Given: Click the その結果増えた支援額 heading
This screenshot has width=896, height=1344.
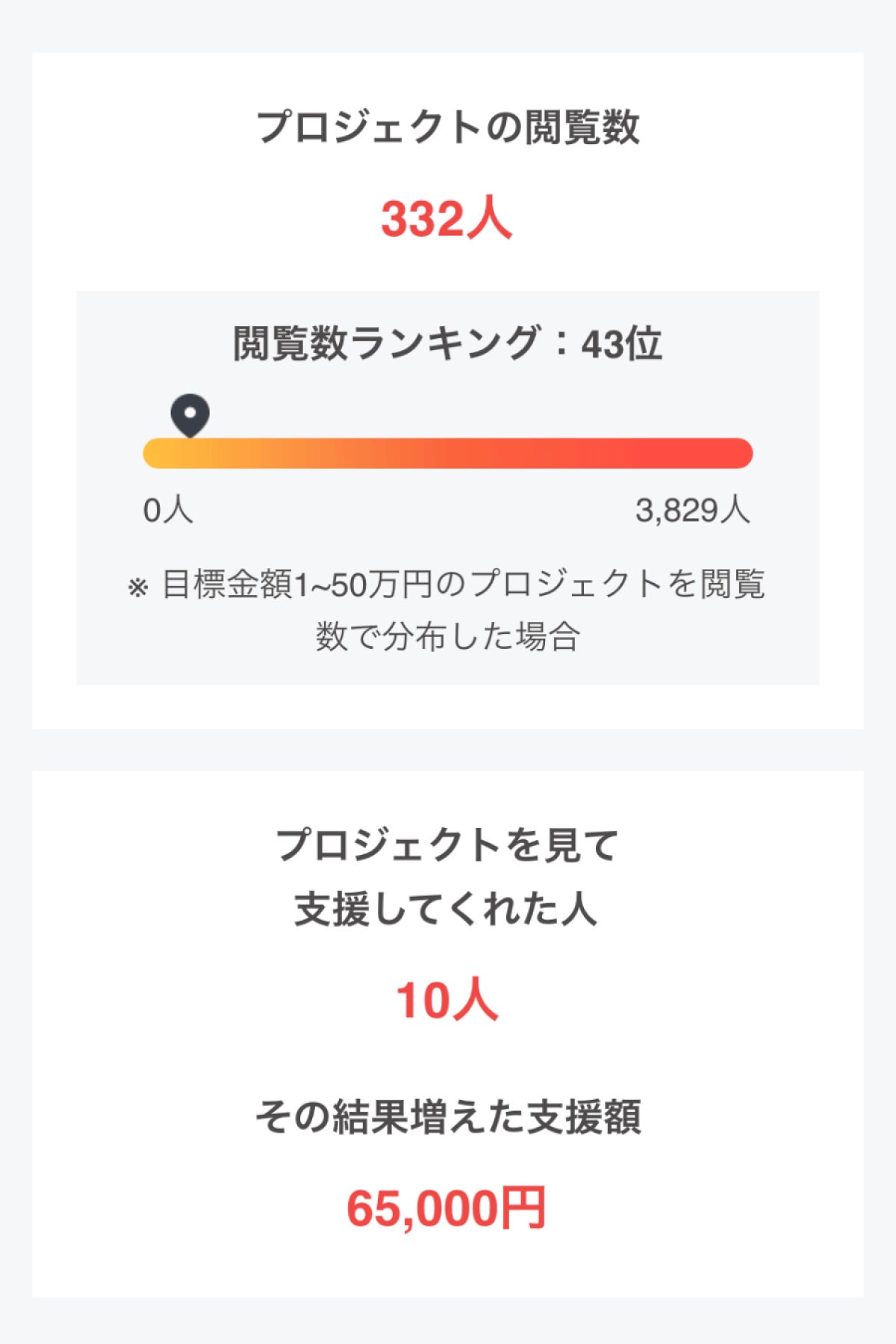Looking at the screenshot, I should [x=448, y=1118].
